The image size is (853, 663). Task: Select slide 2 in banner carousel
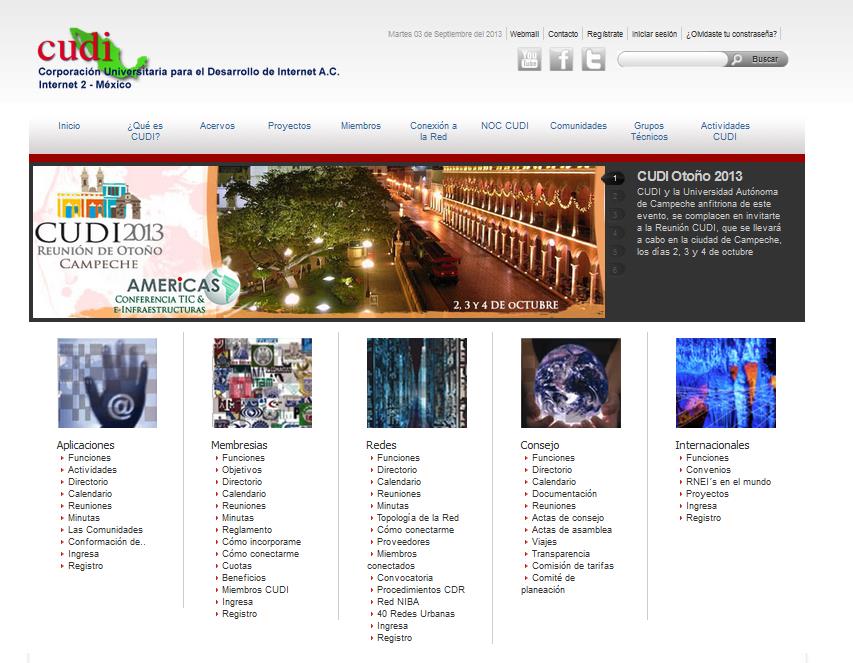[x=615, y=196]
